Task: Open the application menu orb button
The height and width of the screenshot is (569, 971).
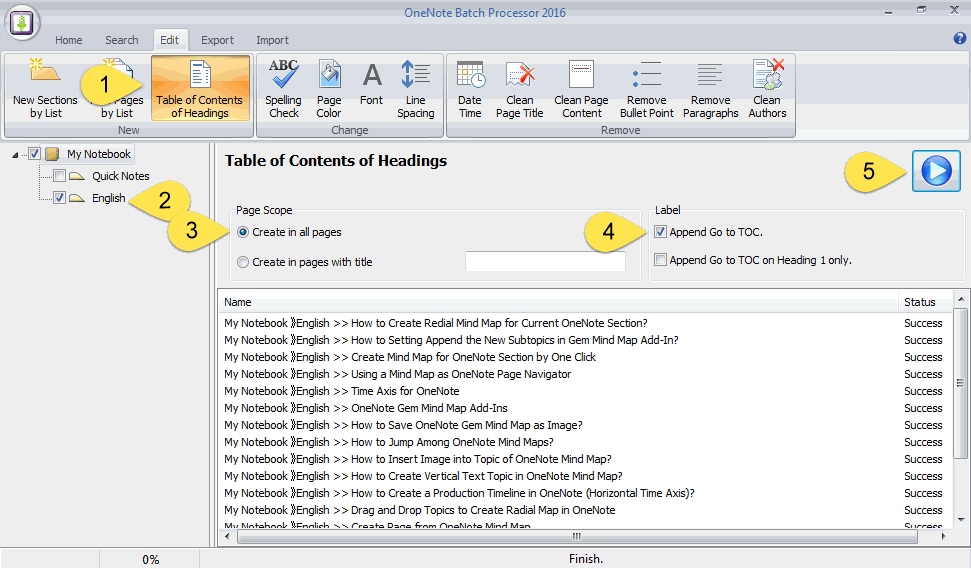Action: click(x=22, y=22)
